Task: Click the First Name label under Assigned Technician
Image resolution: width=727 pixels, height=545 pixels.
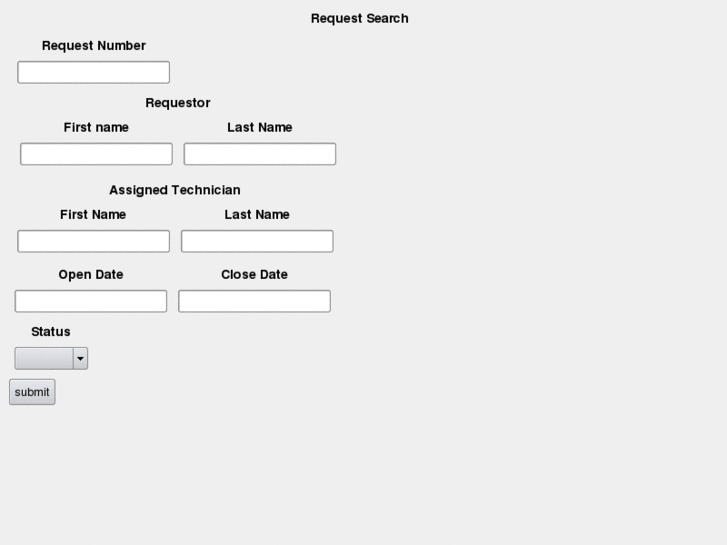Action: click(x=93, y=214)
